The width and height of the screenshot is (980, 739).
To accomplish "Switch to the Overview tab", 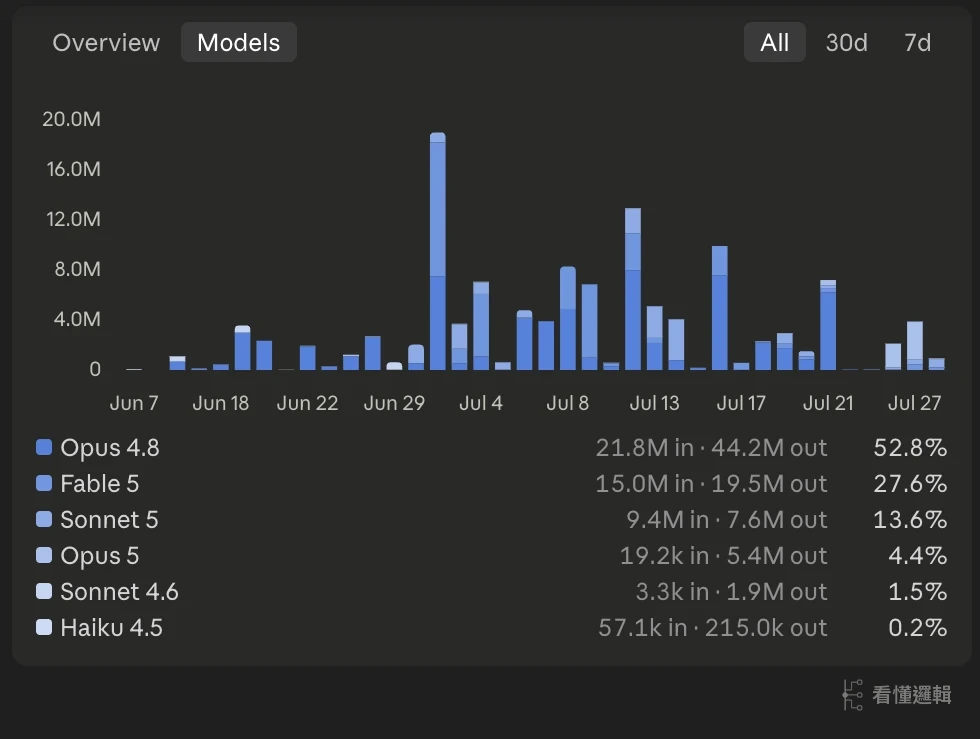I will tap(106, 43).
